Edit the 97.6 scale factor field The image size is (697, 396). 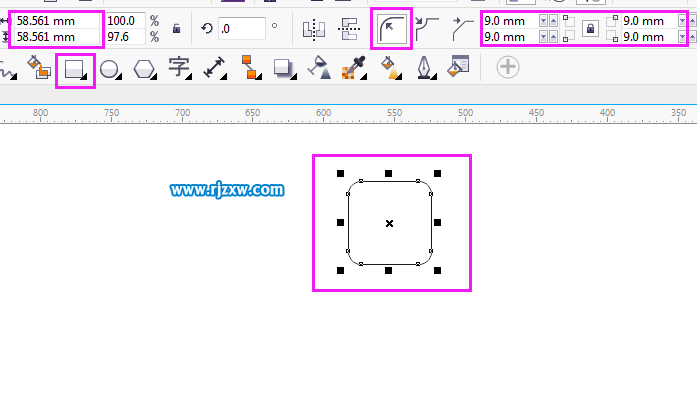coord(125,37)
